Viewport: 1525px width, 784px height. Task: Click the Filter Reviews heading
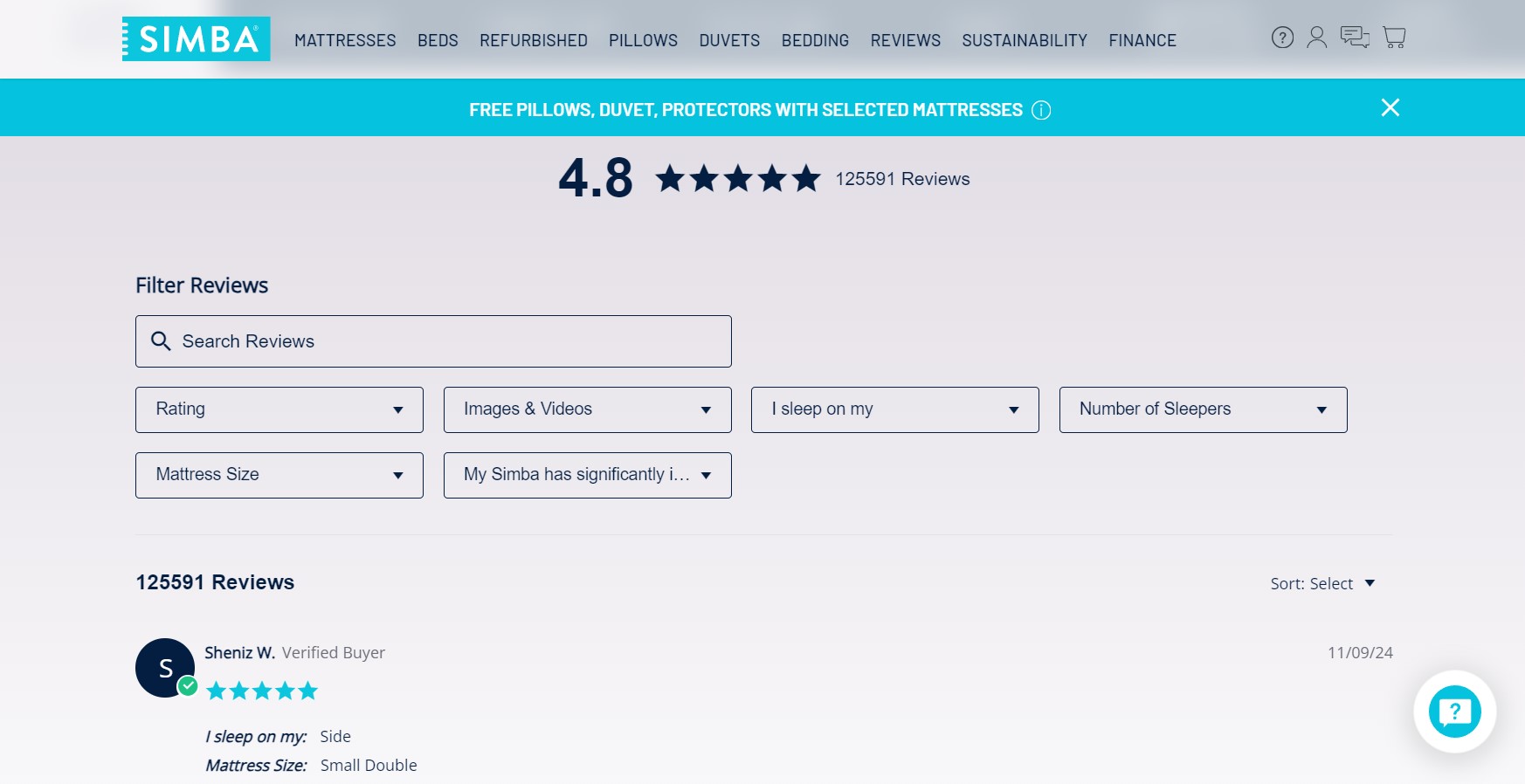point(202,285)
